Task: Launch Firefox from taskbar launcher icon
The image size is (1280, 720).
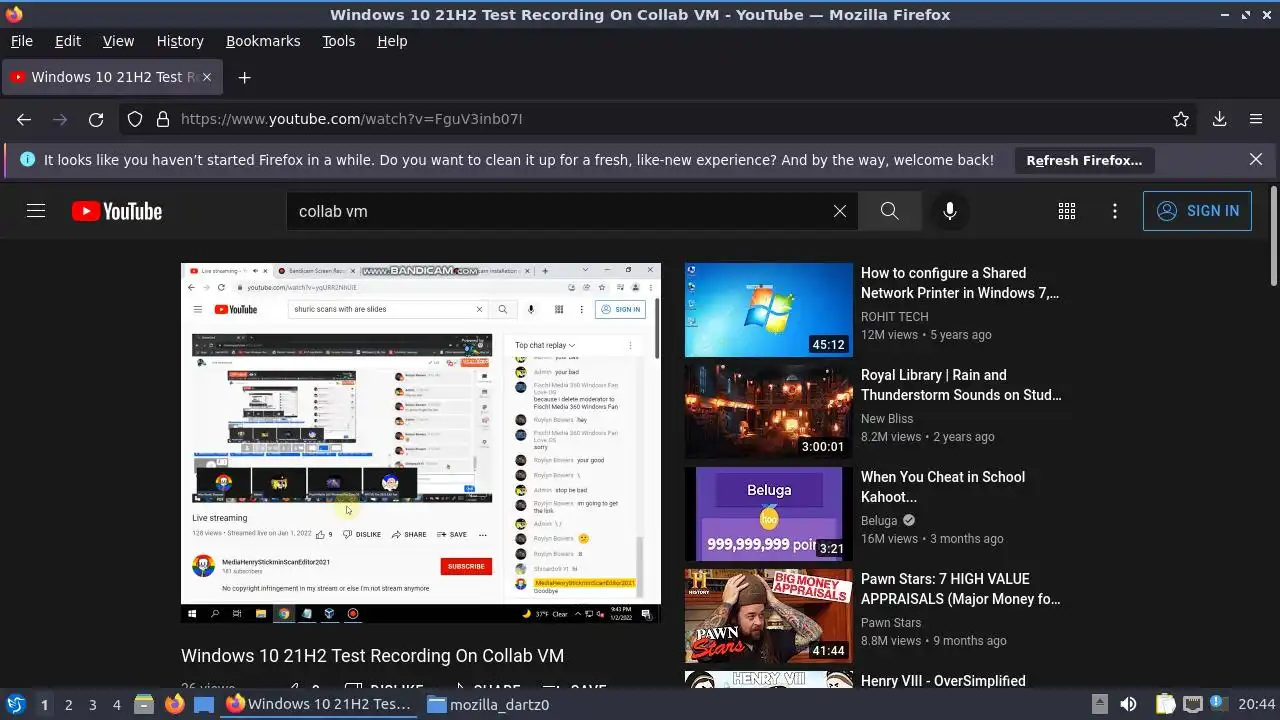Action: (x=174, y=704)
